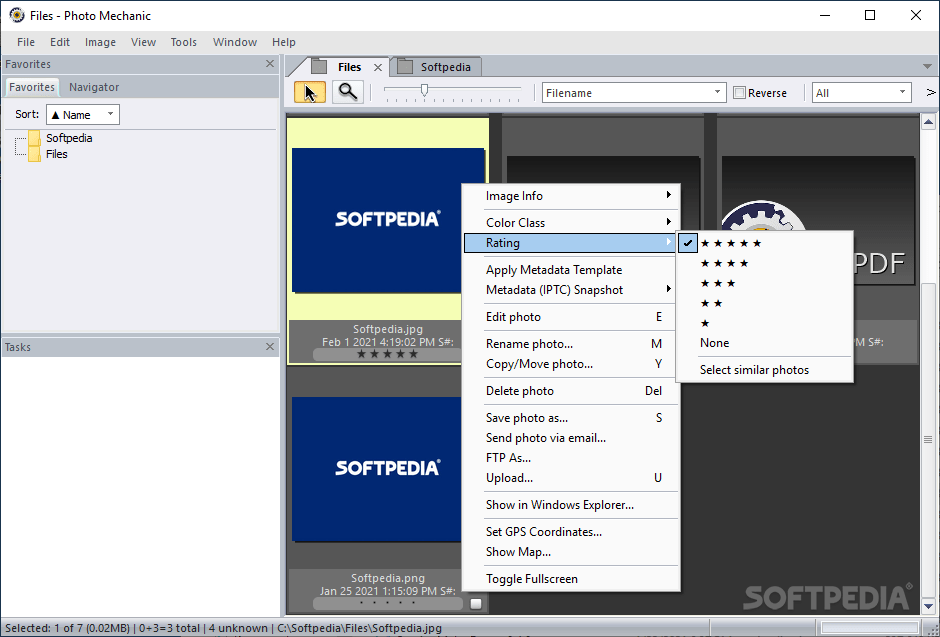940x637 pixels.
Task: Select Show in Windows Explorer...
Action: (571, 505)
